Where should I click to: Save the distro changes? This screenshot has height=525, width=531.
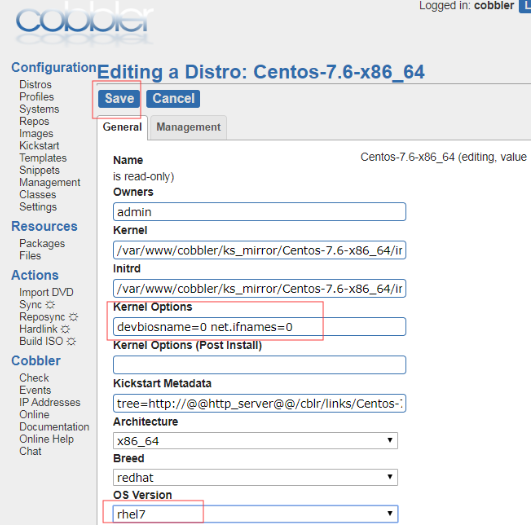click(119, 99)
